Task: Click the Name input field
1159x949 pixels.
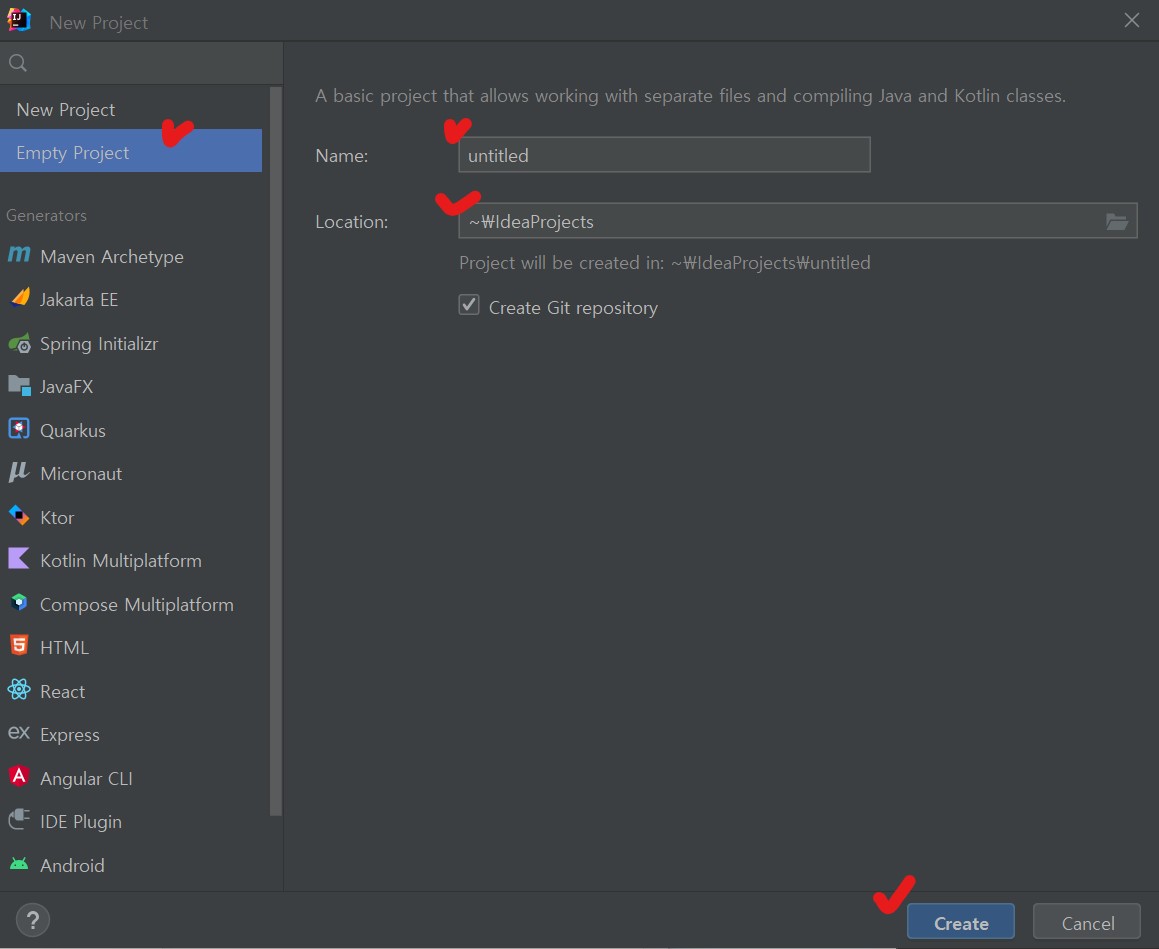Action: click(665, 154)
